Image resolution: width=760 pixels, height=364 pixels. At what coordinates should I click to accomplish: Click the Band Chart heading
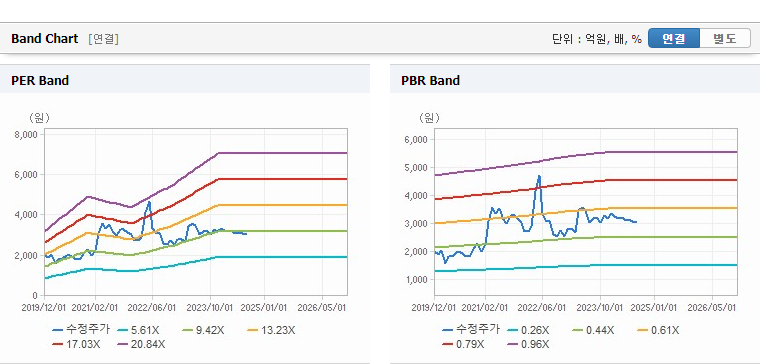(x=45, y=39)
